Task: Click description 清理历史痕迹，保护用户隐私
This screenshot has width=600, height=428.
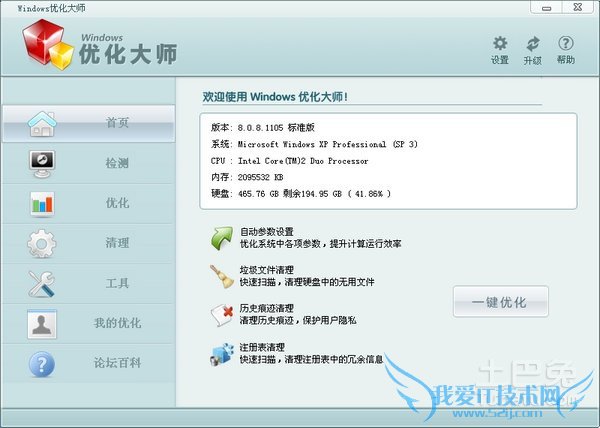Action: (x=298, y=320)
